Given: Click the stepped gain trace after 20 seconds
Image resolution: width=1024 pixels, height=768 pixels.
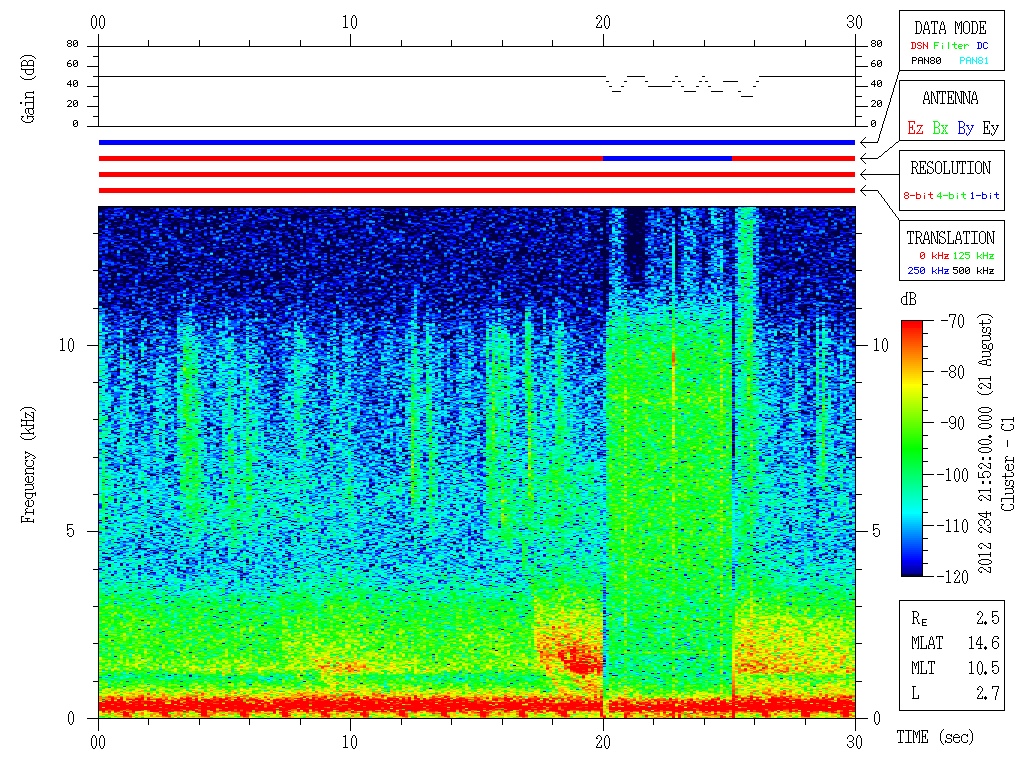Looking at the screenshot, I should coord(682,86).
